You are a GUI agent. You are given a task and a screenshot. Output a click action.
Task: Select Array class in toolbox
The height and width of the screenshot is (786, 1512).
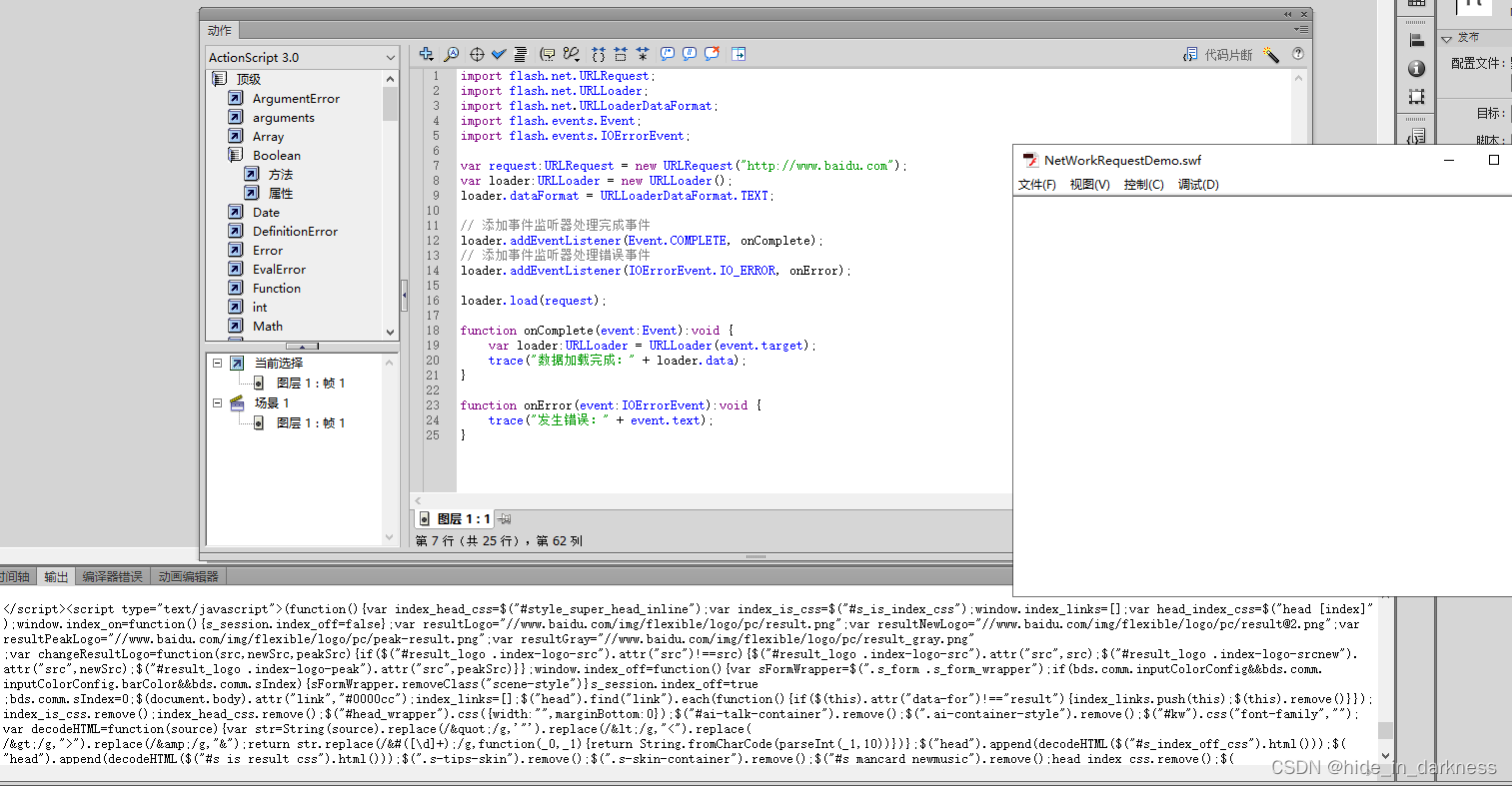[268, 136]
